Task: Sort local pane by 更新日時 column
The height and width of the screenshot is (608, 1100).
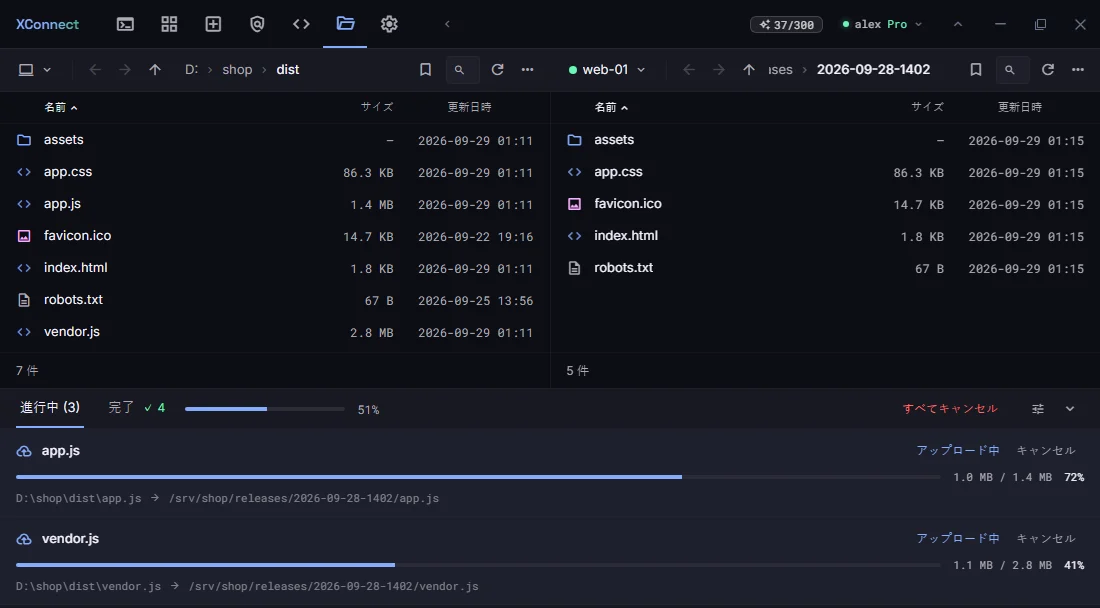Action: 469,107
